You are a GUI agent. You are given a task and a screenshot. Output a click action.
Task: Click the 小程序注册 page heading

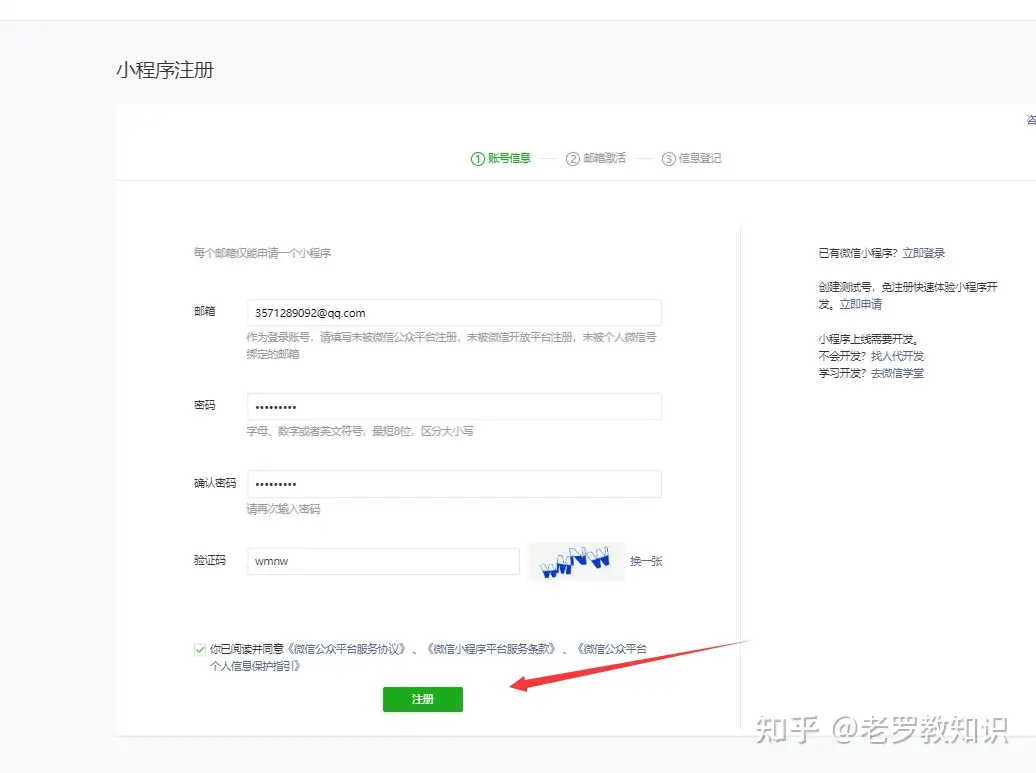pos(165,70)
